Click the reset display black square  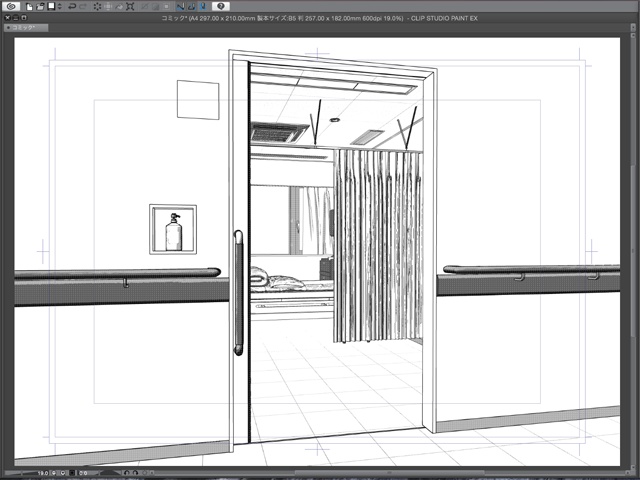pos(72,473)
